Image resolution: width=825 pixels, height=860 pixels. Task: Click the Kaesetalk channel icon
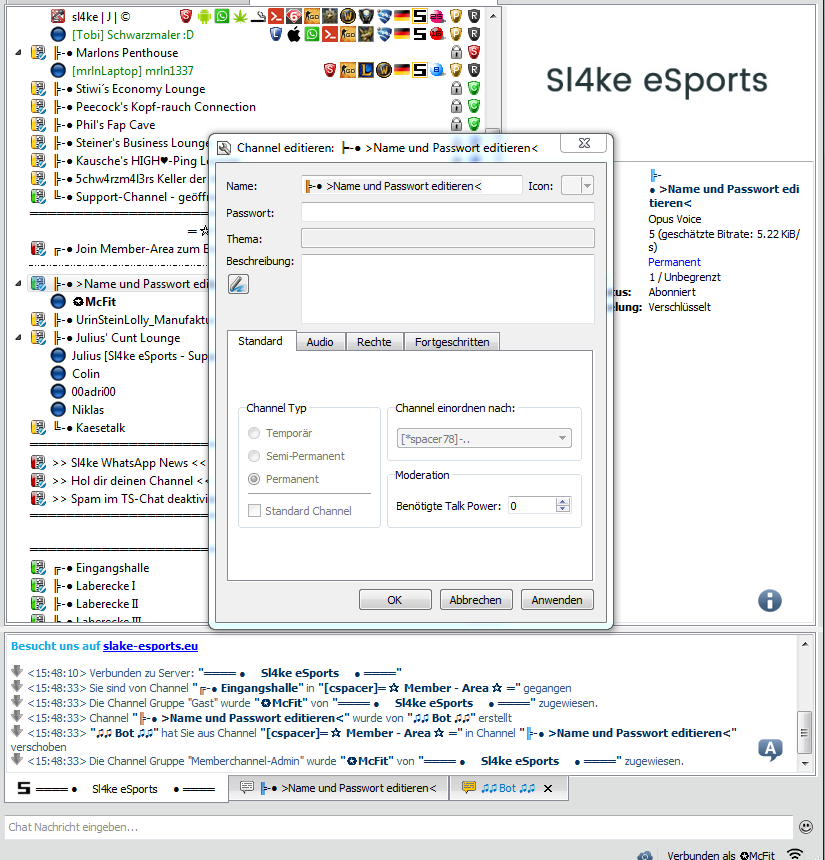[x=38, y=427]
